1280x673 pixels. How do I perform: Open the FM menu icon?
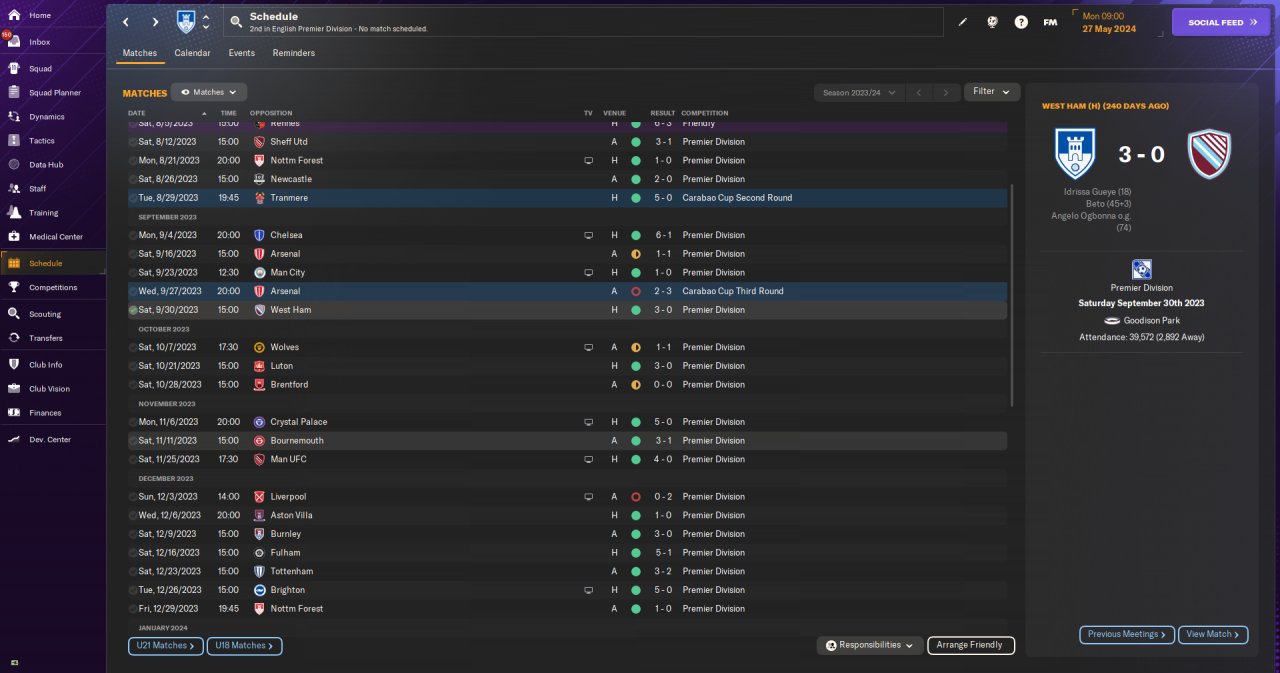click(1050, 22)
